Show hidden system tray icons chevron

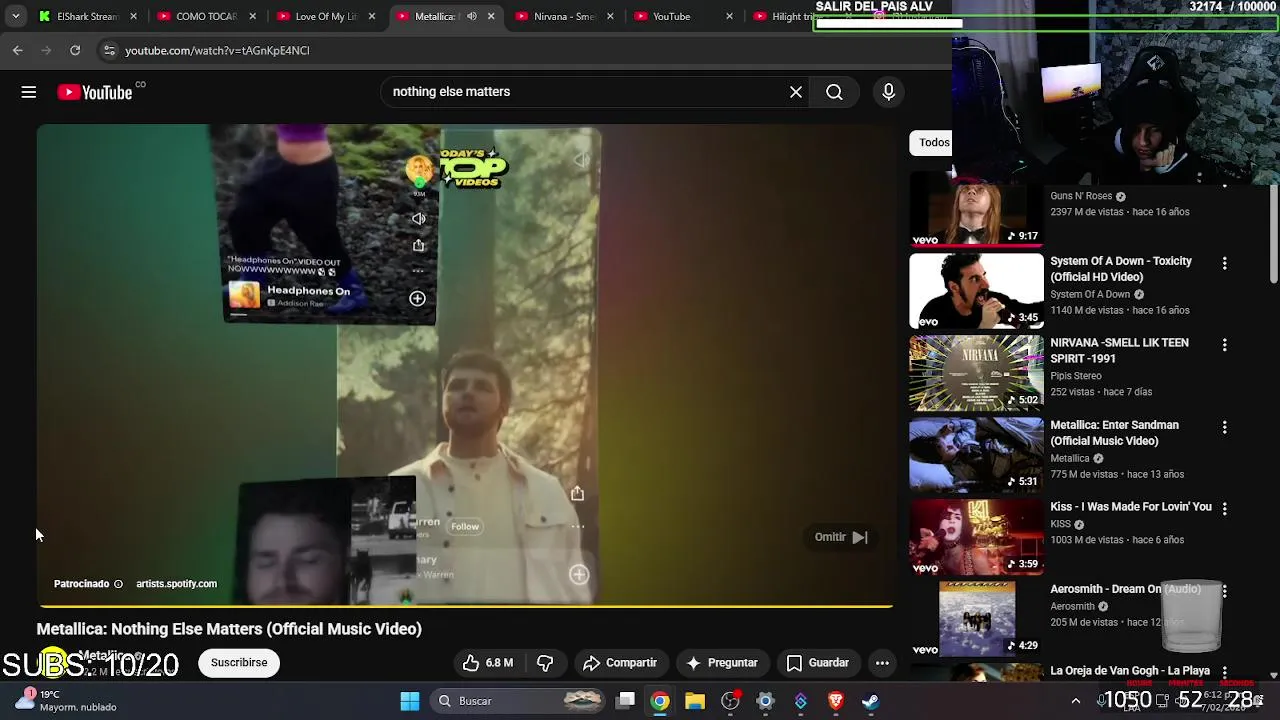pos(1076,701)
